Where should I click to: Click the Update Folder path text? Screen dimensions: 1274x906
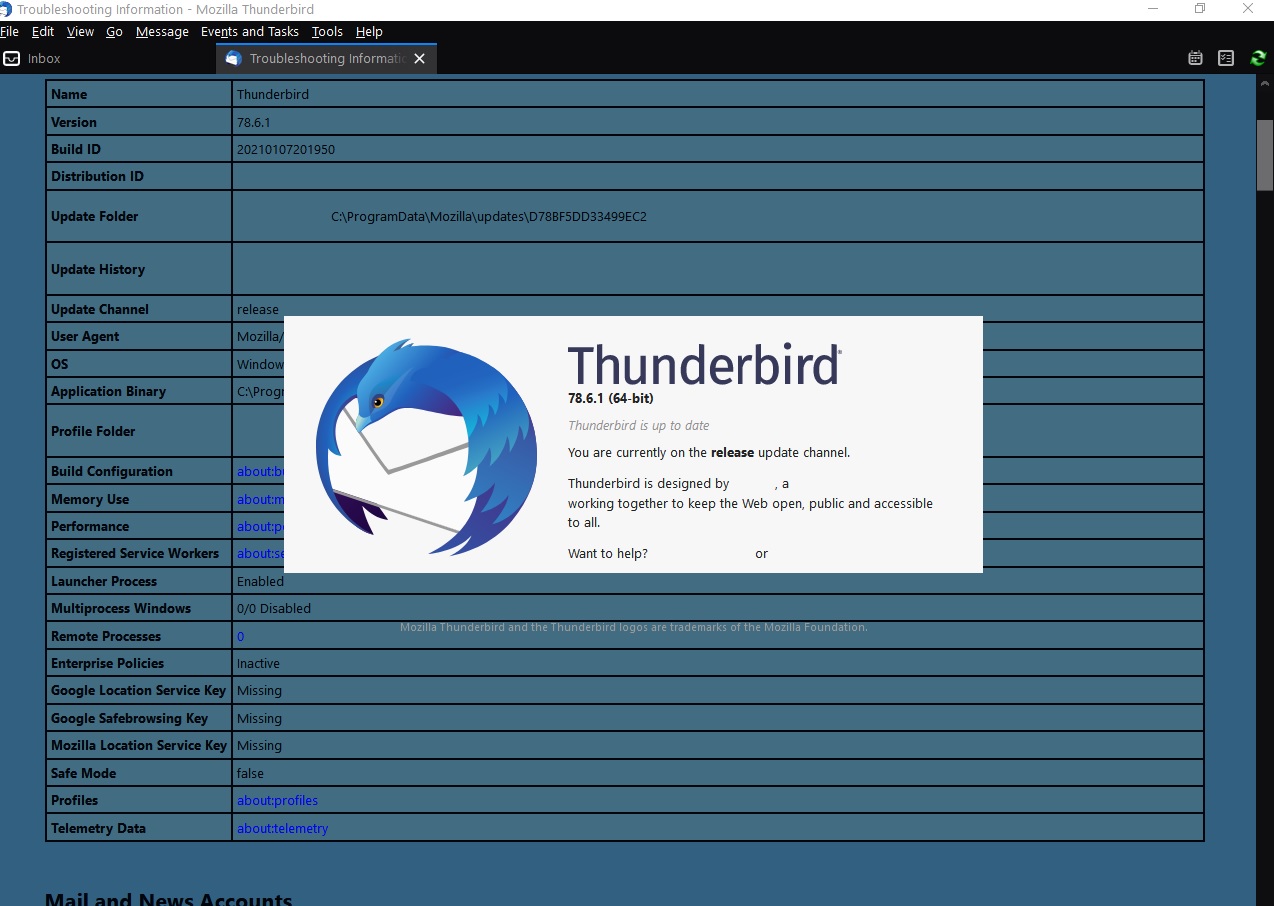pos(489,217)
